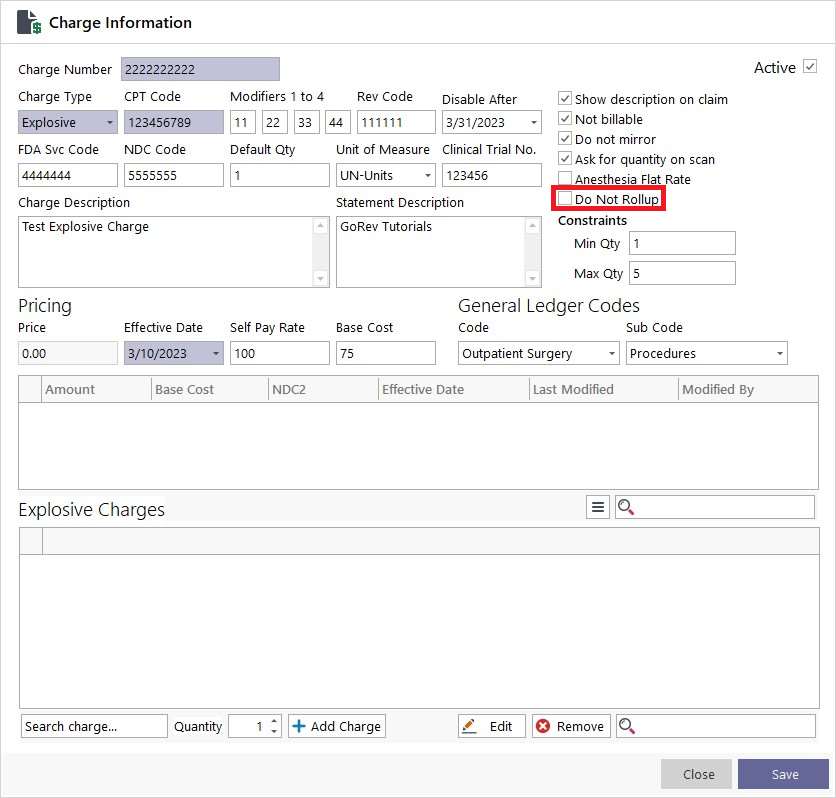Click the Add Charge button

pos(336,726)
